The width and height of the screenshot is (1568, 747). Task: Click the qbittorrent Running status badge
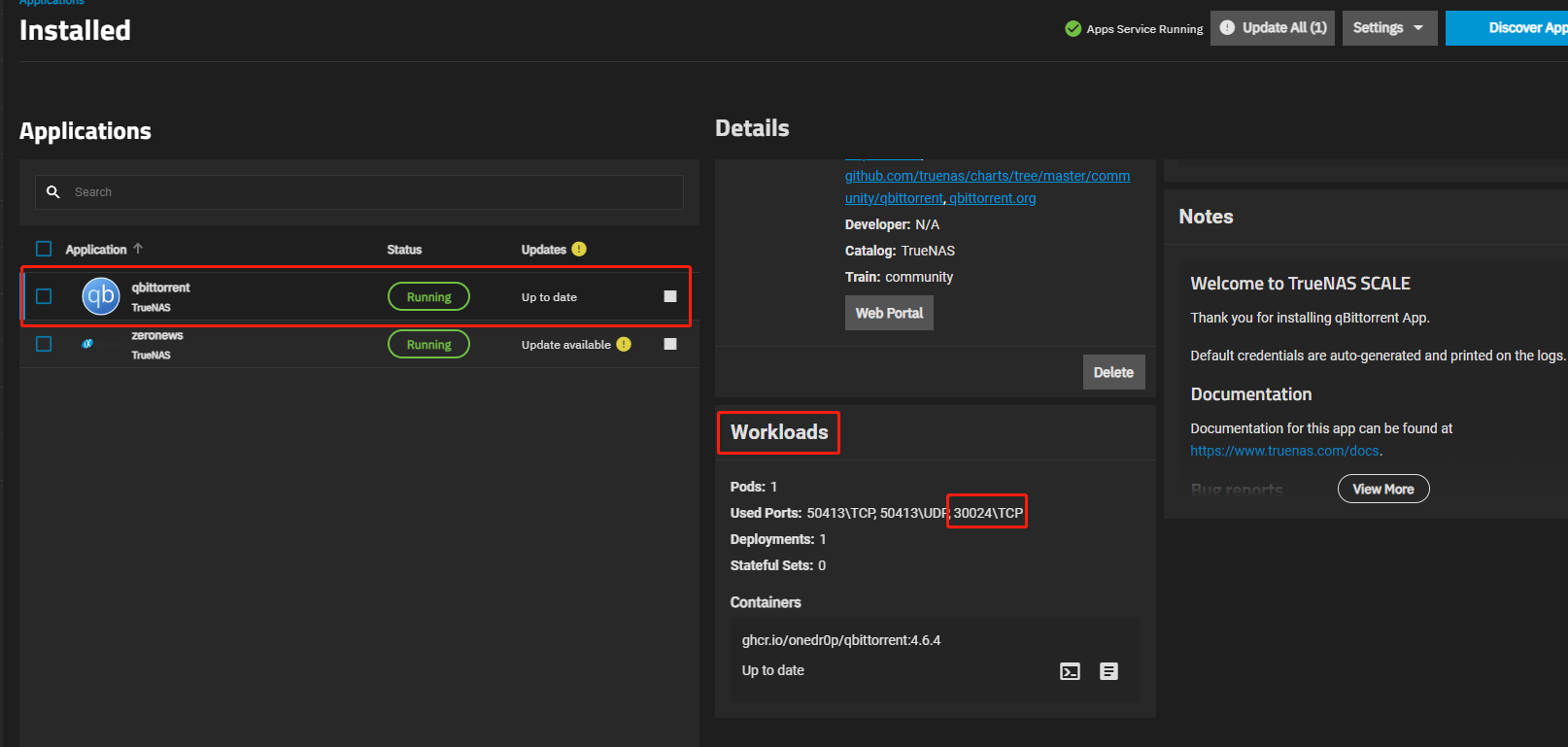[428, 296]
